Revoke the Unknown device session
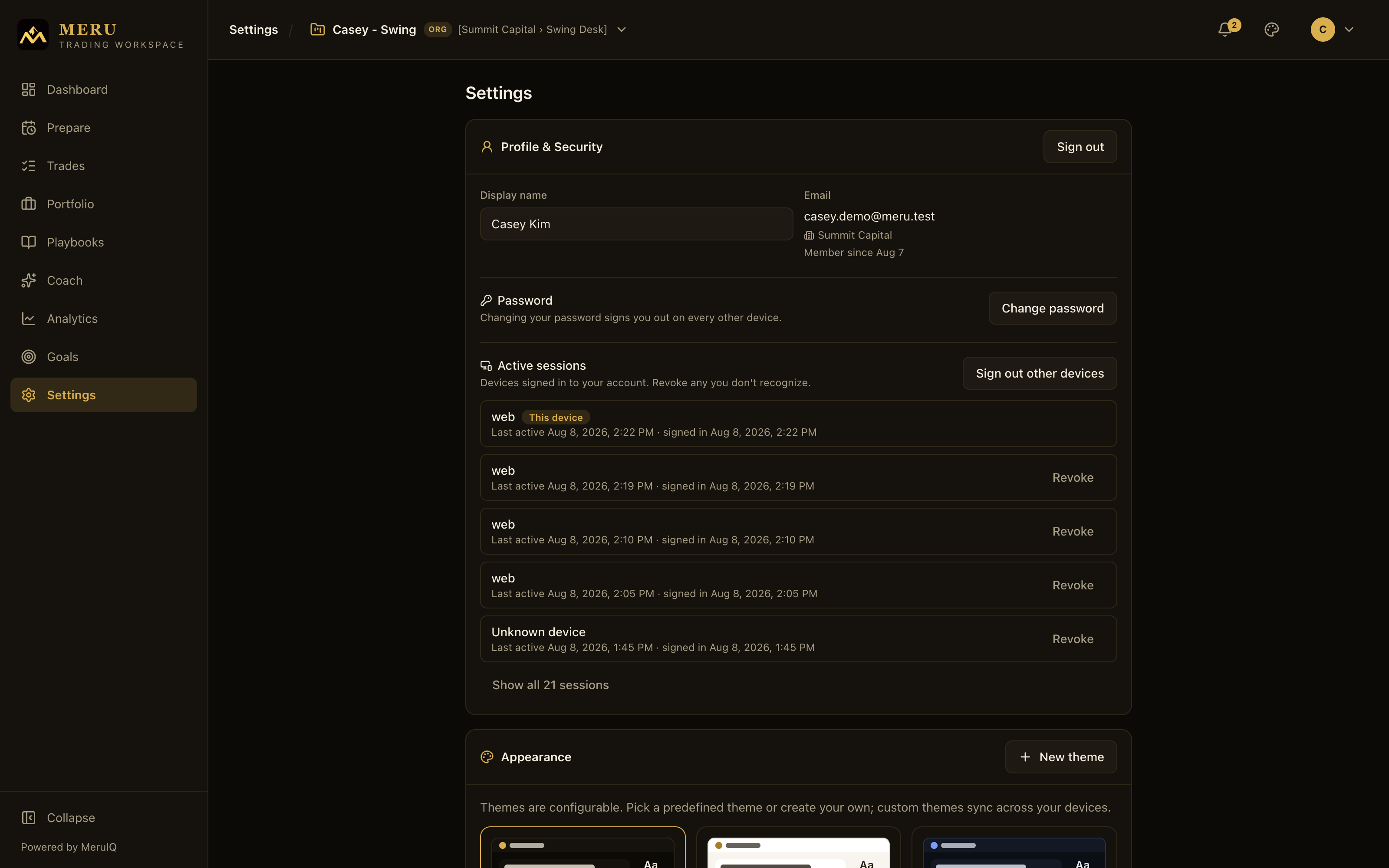This screenshot has height=868, width=1389. (1073, 639)
